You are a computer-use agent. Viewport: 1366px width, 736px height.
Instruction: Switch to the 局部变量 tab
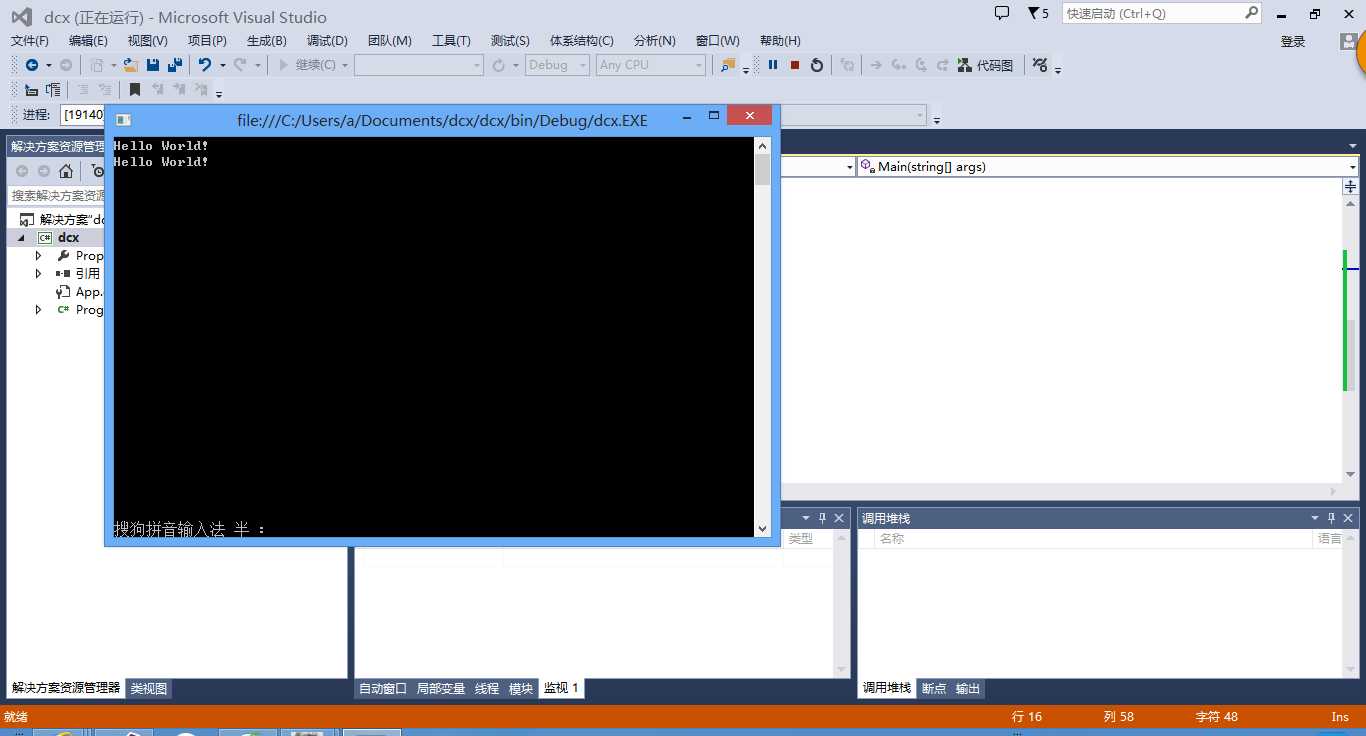(x=441, y=689)
